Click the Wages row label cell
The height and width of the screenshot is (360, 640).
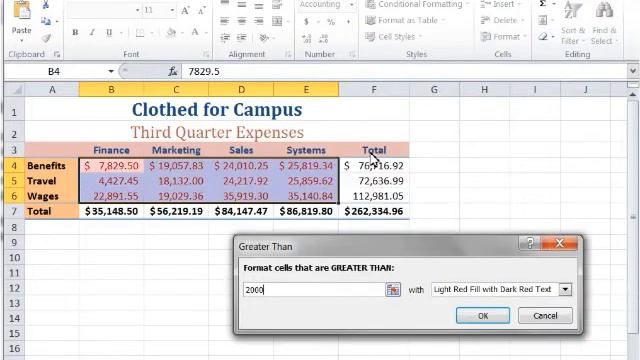click(x=52, y=196)
